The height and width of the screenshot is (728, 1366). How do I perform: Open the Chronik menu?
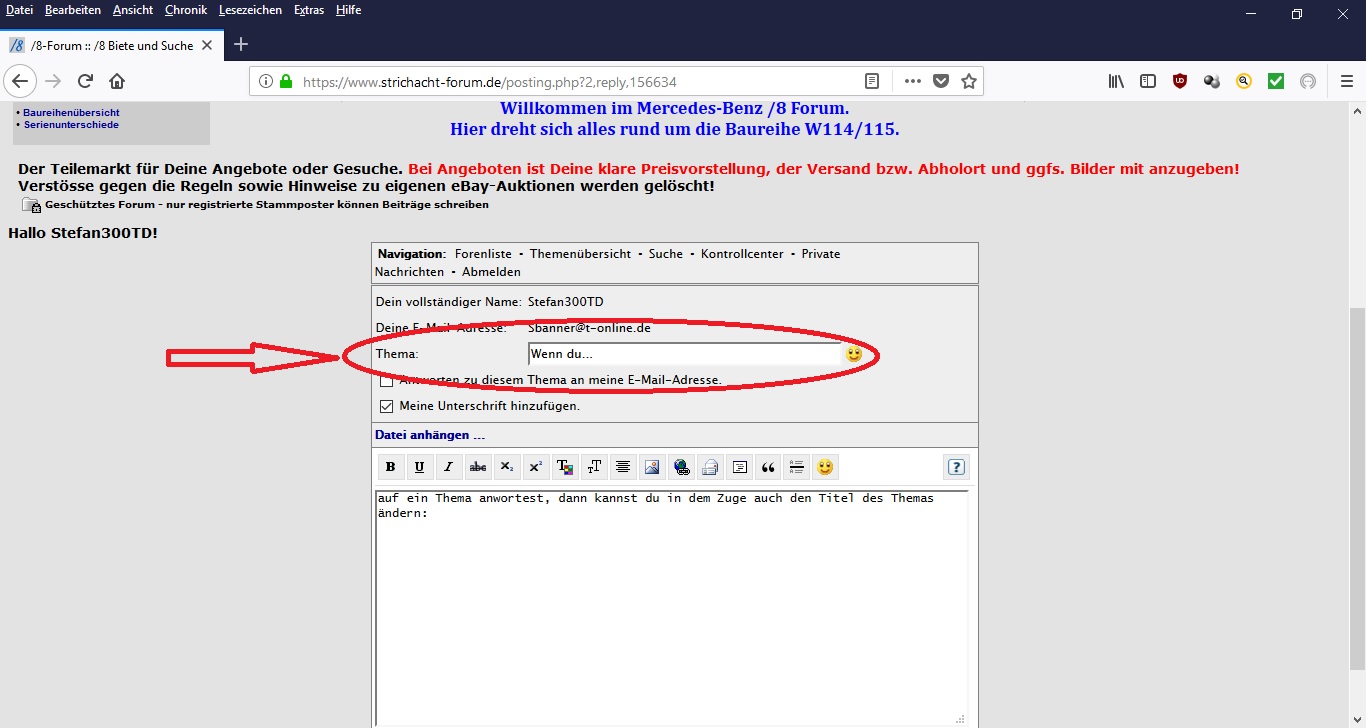[186, 10]
